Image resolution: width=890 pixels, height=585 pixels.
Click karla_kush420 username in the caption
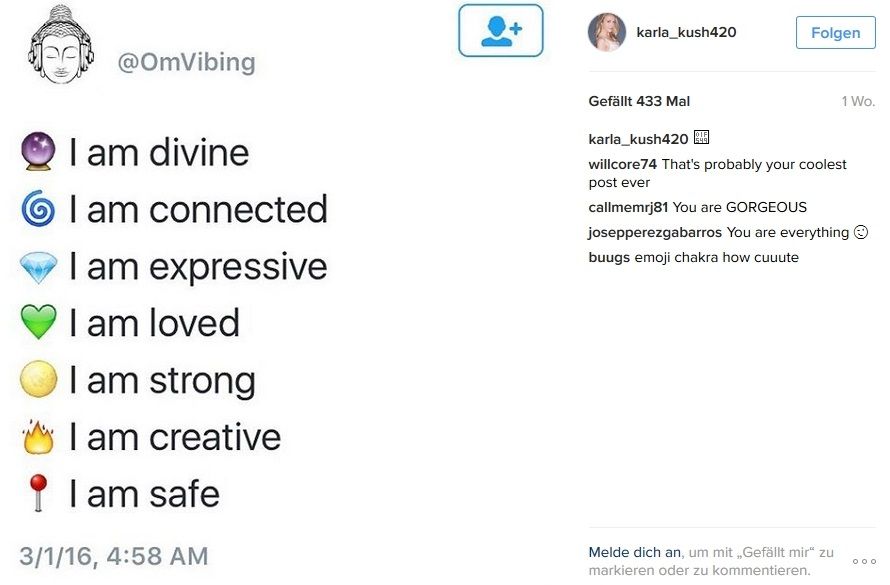(638, 139)
